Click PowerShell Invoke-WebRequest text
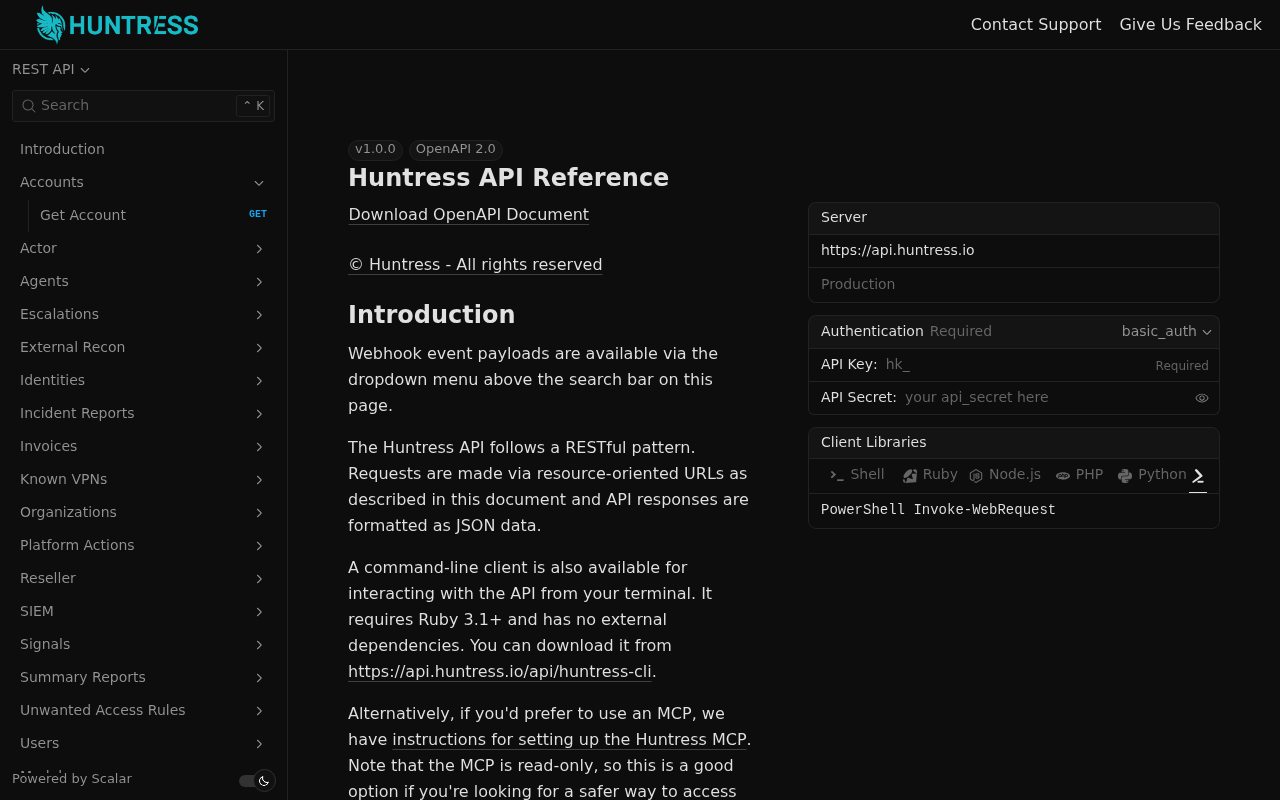The width and height of the screenshot is (1280, 800). tap(938, 510)
